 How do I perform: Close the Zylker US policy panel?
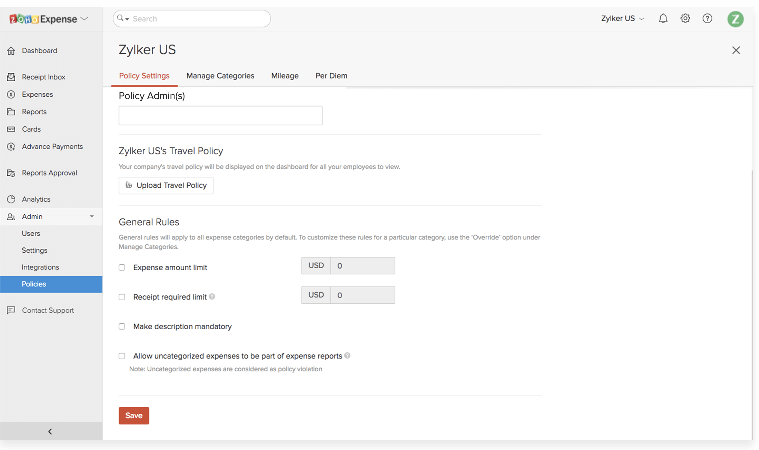pos(736,50)
